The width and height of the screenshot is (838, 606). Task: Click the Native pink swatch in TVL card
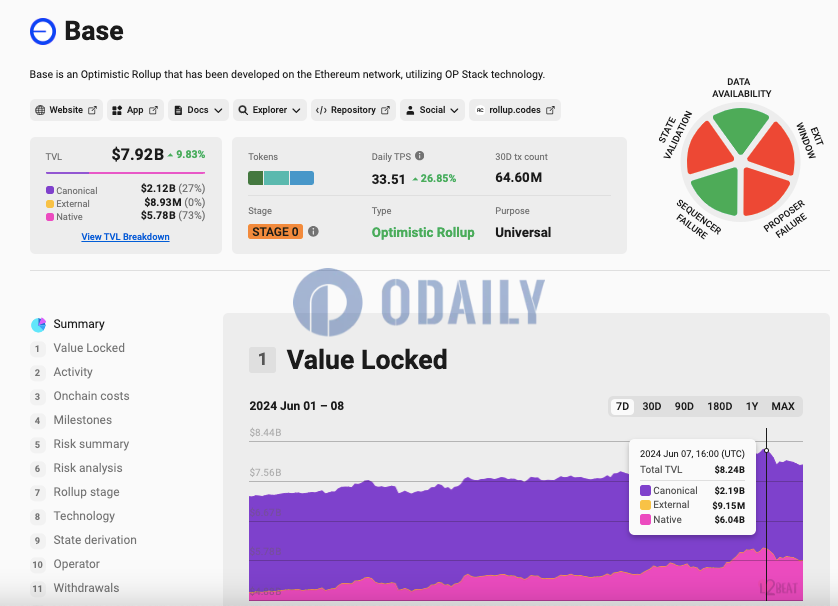pyautogui.click(x=50, y=217)
